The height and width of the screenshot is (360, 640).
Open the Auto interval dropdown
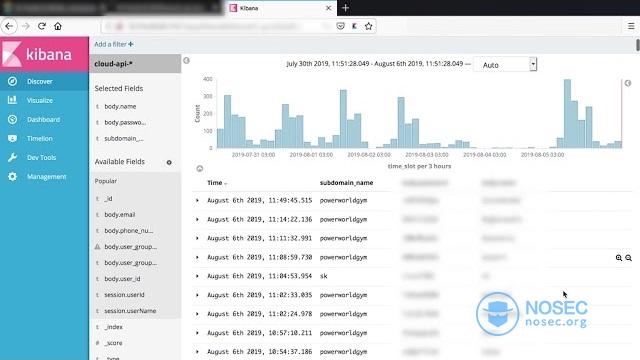click(505, 64)
